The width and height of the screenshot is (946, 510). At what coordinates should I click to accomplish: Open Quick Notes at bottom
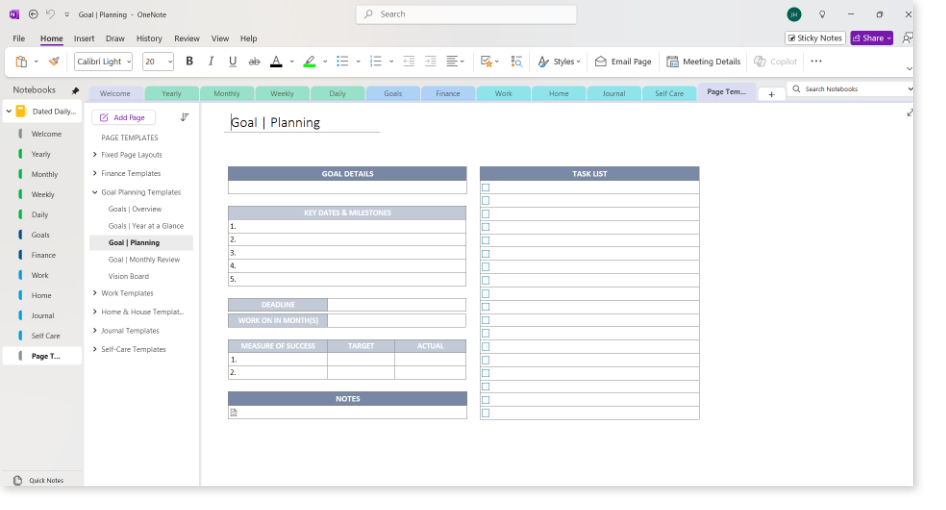click(x=39, y=480)
